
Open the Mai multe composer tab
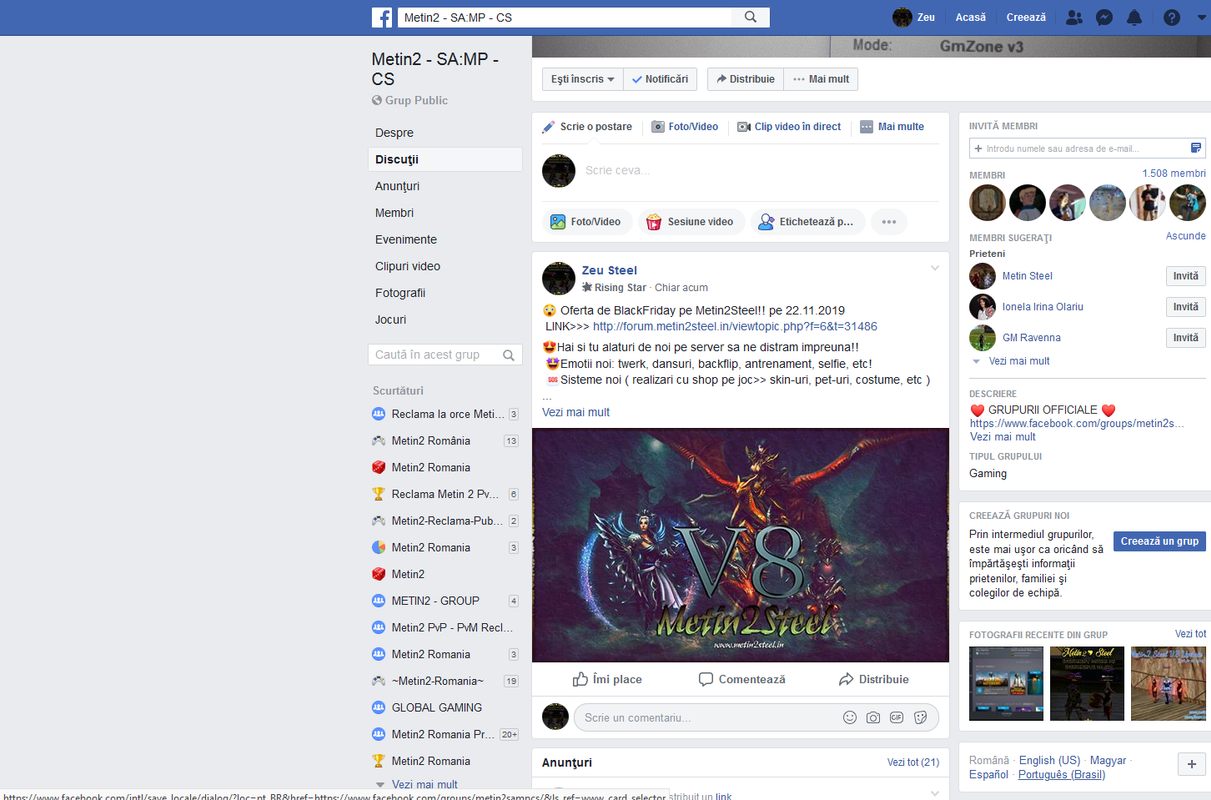point(892,127)
